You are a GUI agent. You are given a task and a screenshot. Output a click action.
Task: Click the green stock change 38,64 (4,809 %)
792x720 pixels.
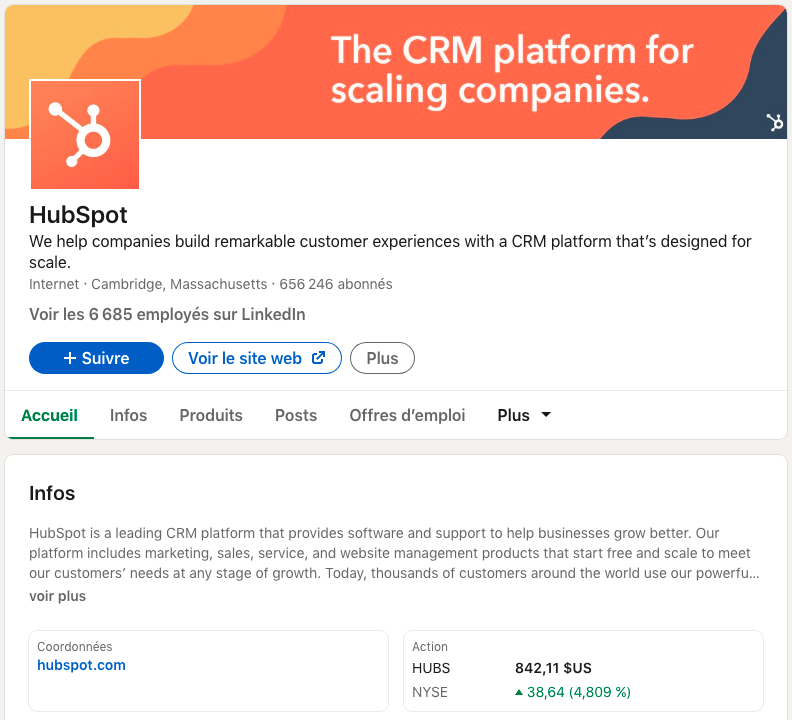click(x=573, y=692)
